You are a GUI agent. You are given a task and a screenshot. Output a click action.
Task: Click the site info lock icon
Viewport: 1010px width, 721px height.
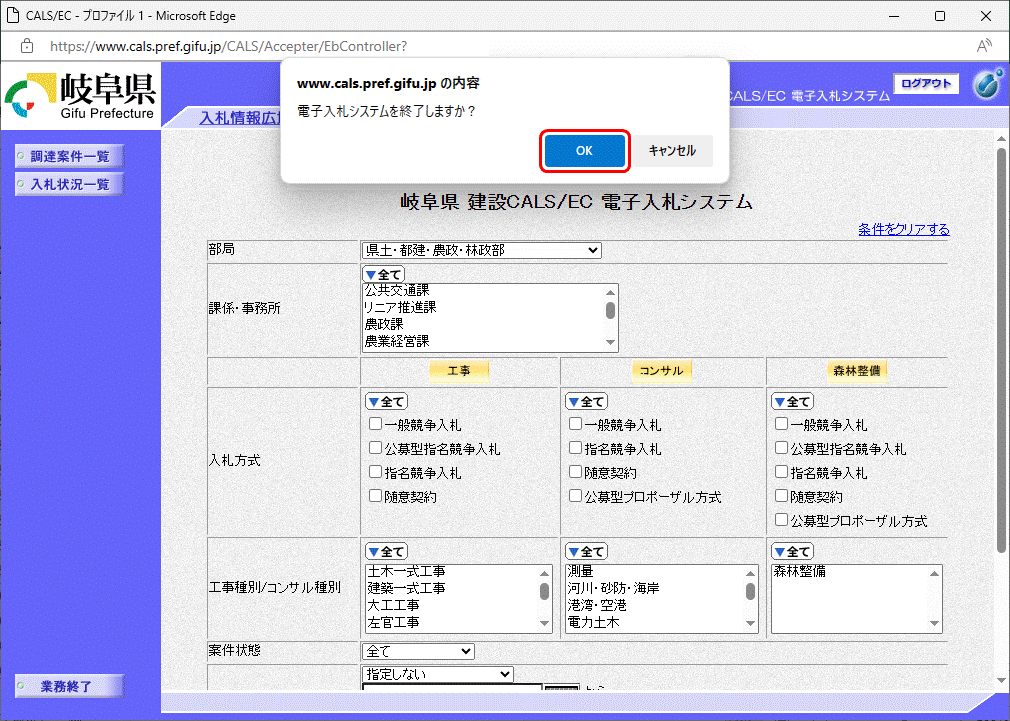pyautogui.click(x=26, y=46)
